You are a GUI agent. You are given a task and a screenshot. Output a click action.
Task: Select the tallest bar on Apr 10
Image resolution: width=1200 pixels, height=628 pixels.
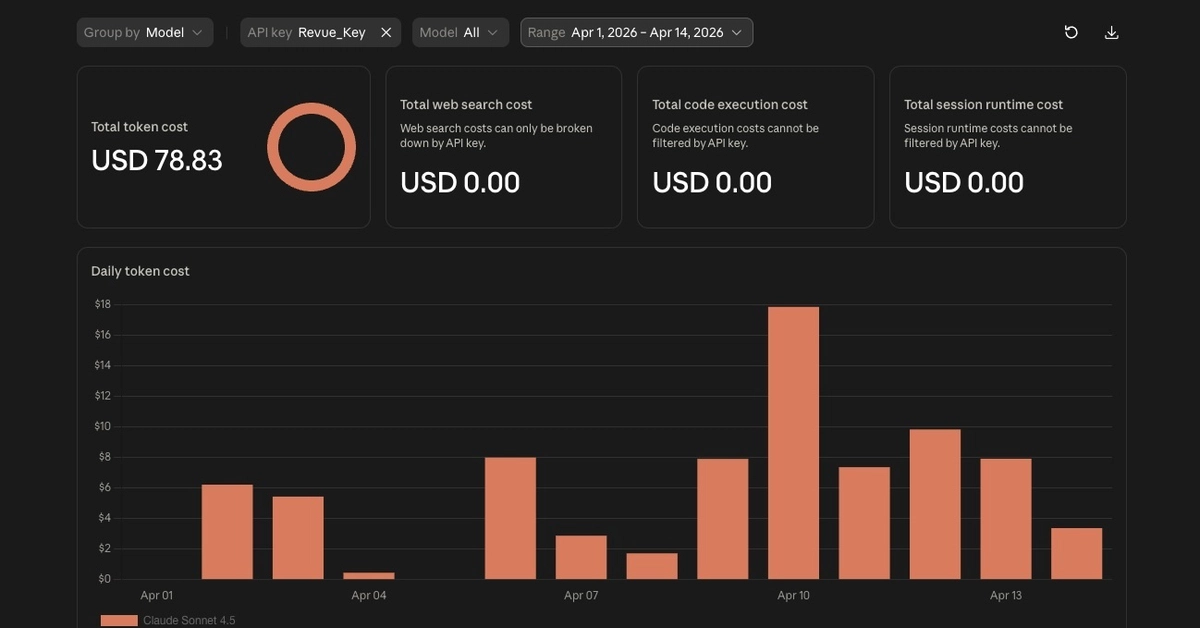[793, 443]
